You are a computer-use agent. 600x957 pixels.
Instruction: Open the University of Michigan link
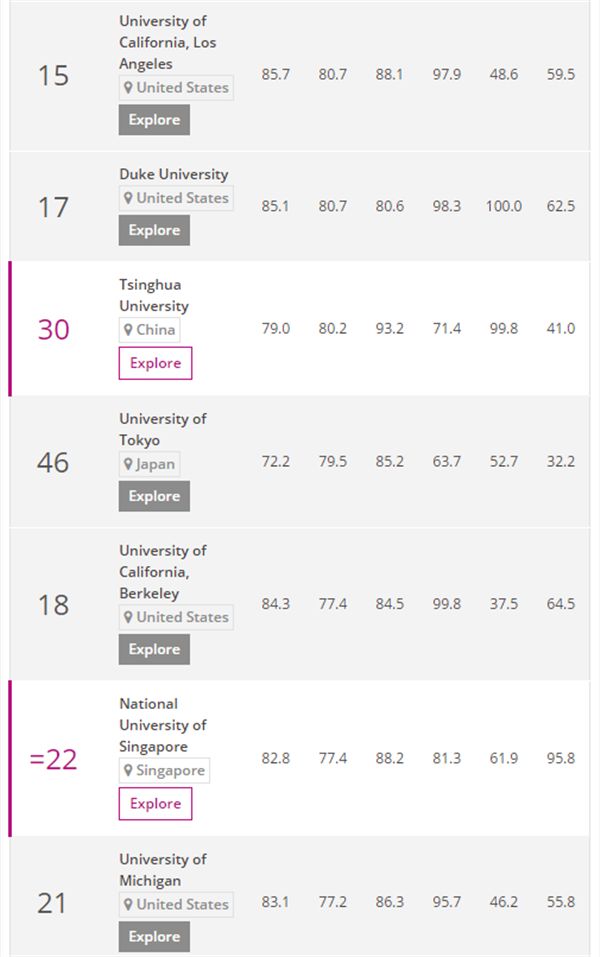163,870
